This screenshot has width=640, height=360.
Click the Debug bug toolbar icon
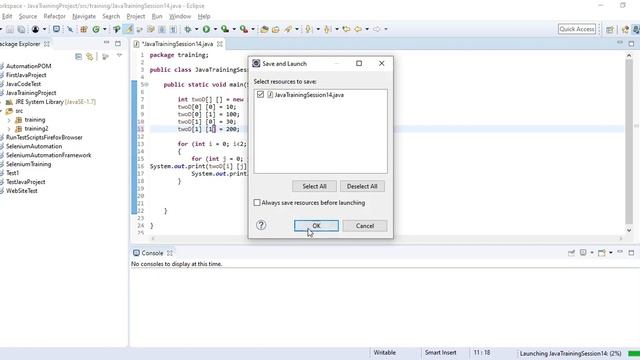pyautogui.click(x=188, y=29)
